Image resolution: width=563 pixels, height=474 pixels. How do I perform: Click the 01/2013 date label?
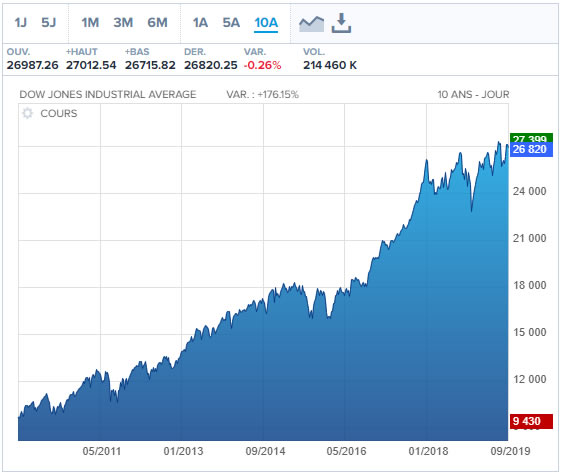pos(183,451)
